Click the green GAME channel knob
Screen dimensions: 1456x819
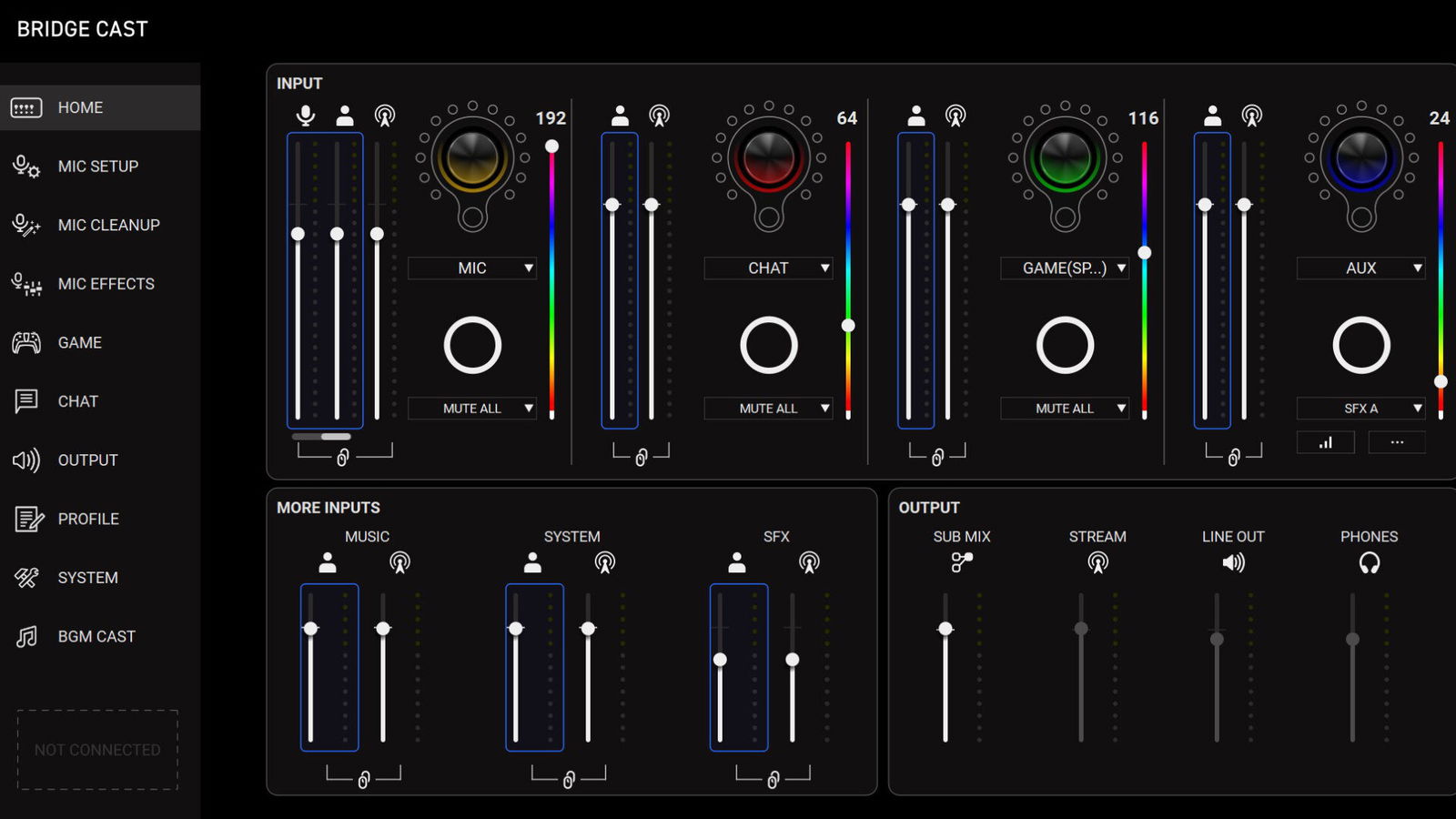tap(1065, 158)
